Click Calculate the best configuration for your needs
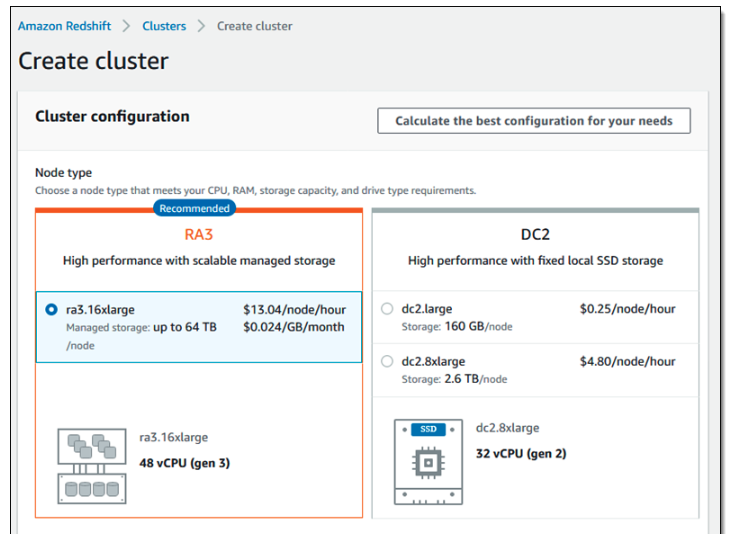The width and height of the screenshot is (746, 534). tap(534, 121)
